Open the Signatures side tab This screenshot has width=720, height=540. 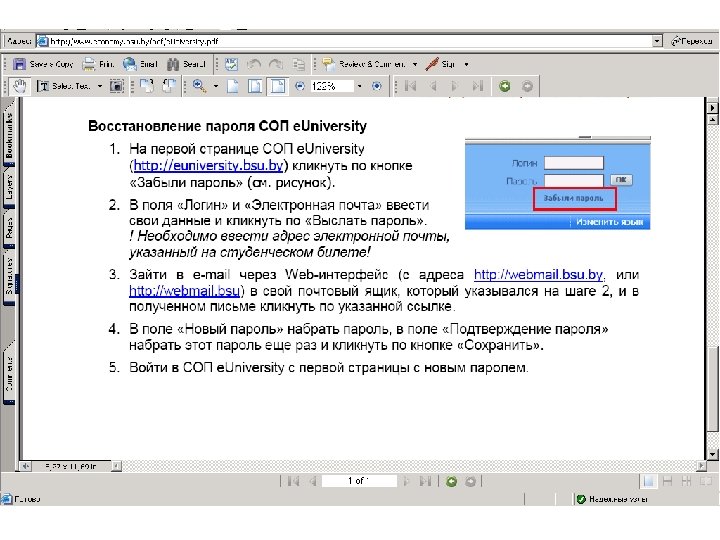tap(9, 277)
